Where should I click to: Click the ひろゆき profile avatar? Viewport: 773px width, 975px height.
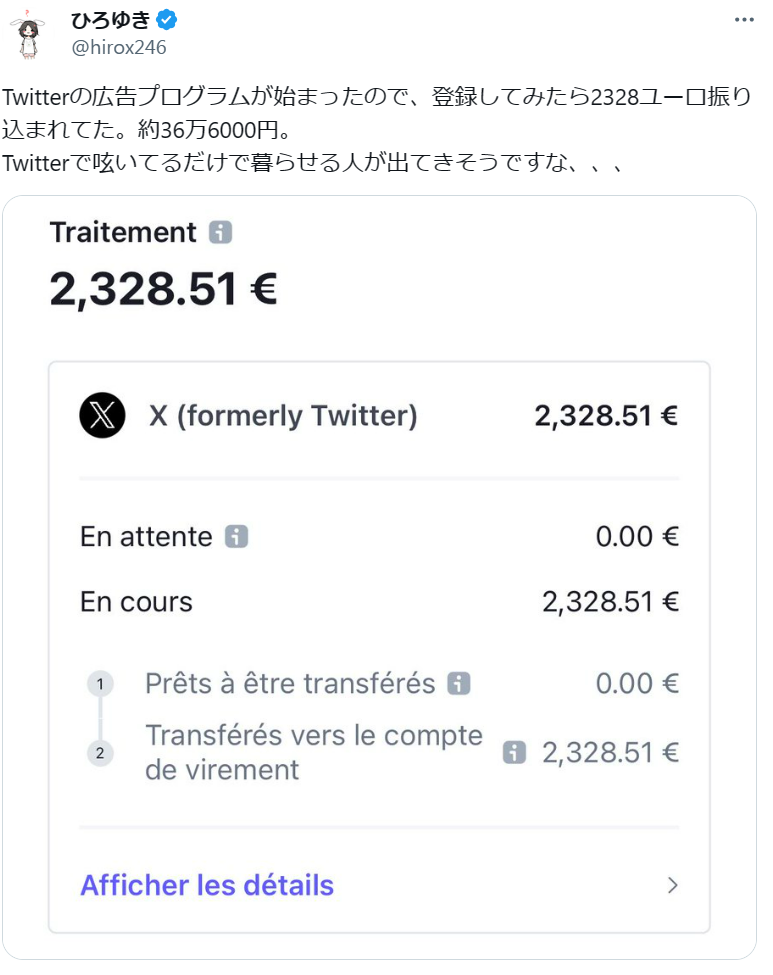[30, 35]
